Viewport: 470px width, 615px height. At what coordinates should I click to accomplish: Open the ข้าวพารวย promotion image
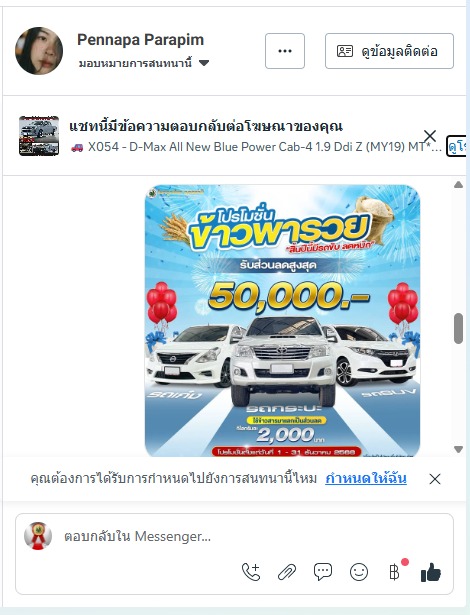tap(282, 321)
